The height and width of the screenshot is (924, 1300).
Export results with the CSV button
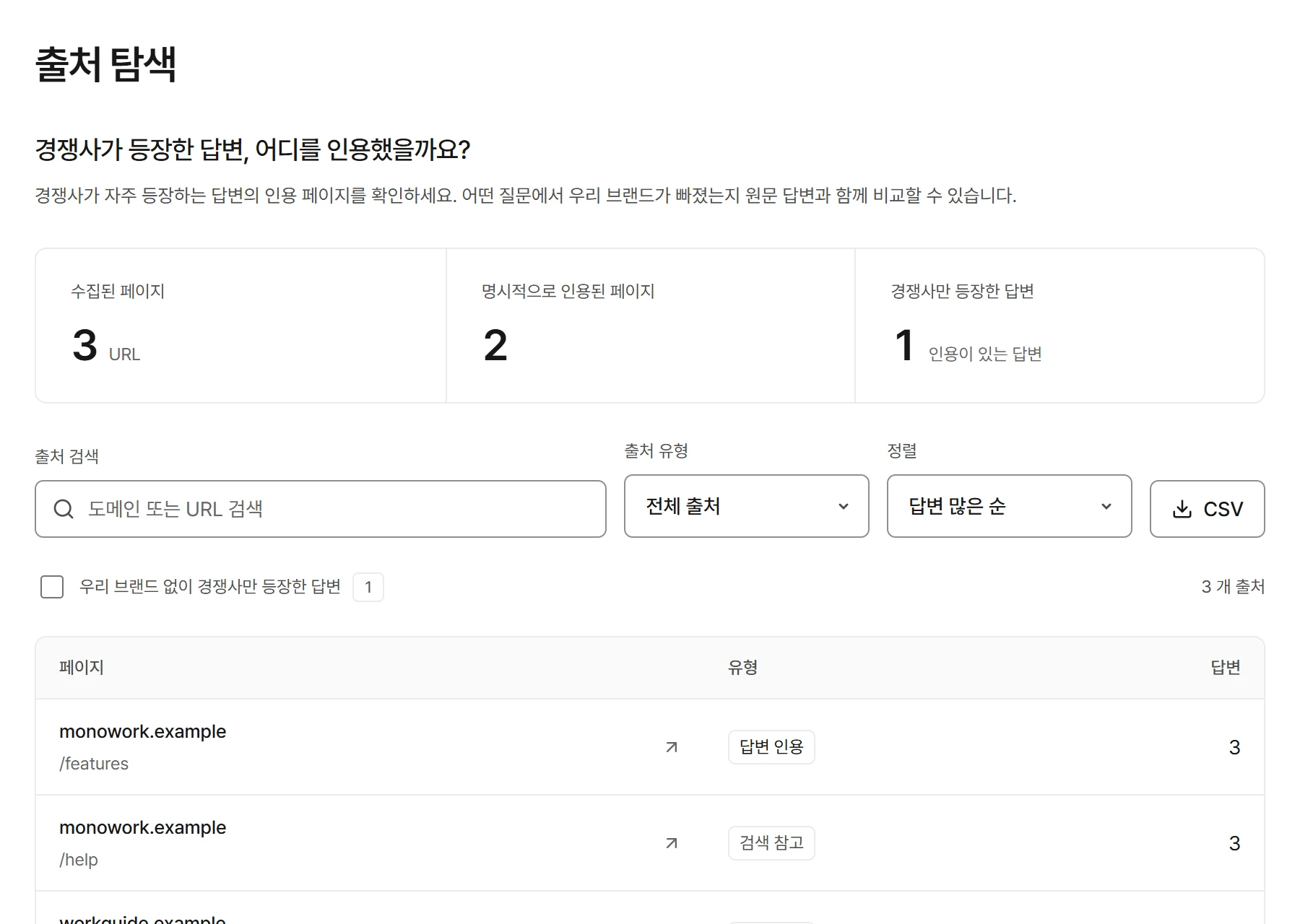(1207, 509)
